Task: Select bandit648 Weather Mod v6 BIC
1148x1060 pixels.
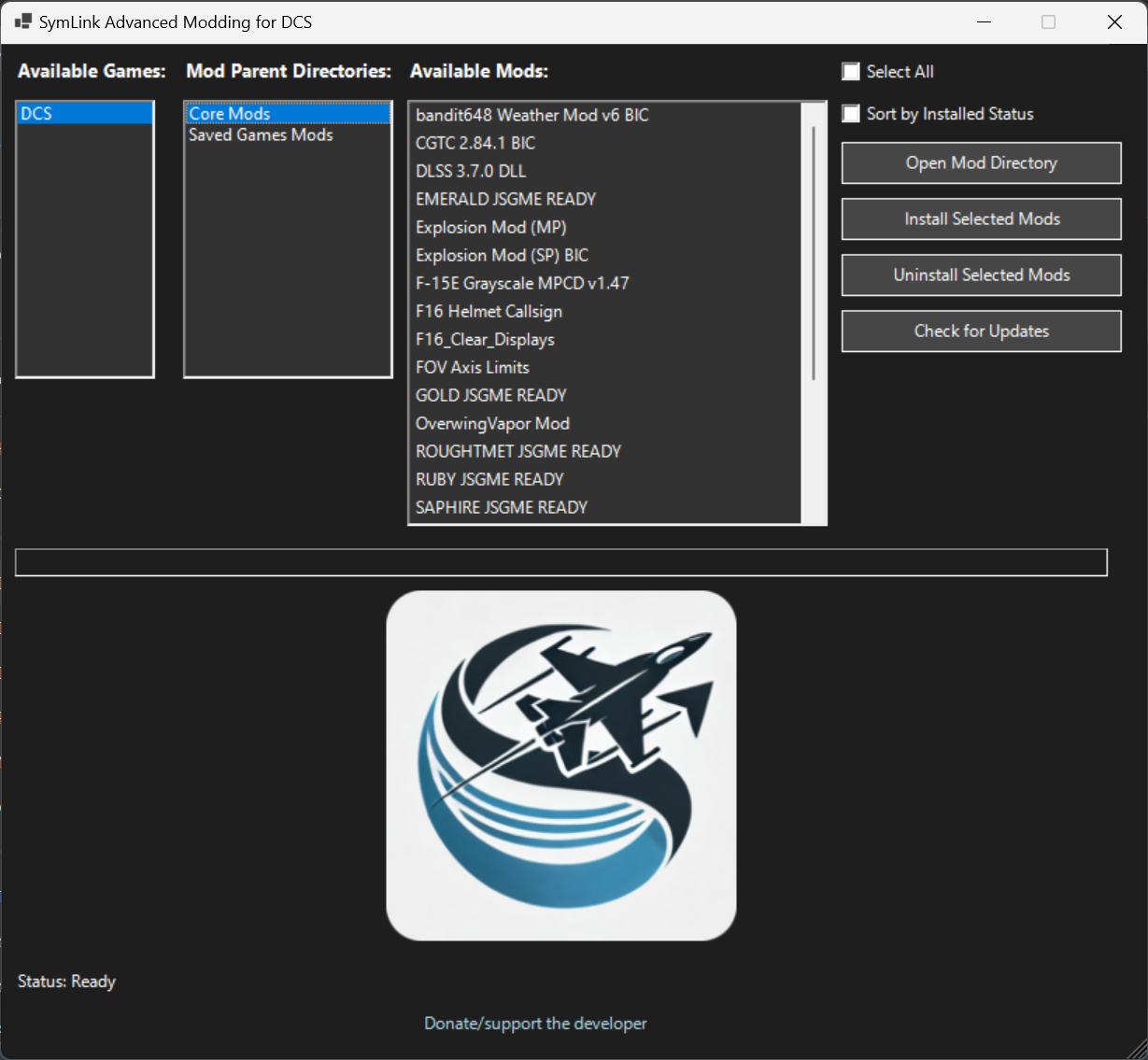Action: 531,115
